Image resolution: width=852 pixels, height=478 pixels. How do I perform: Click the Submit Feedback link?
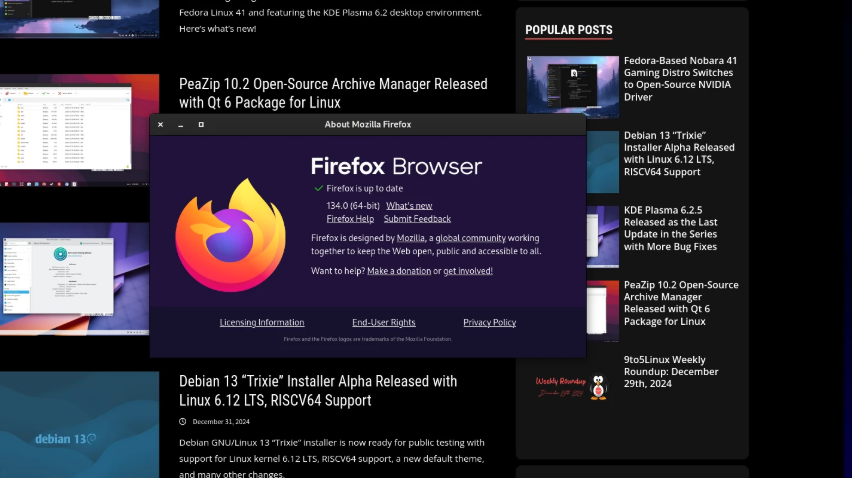tap(417, 219)
